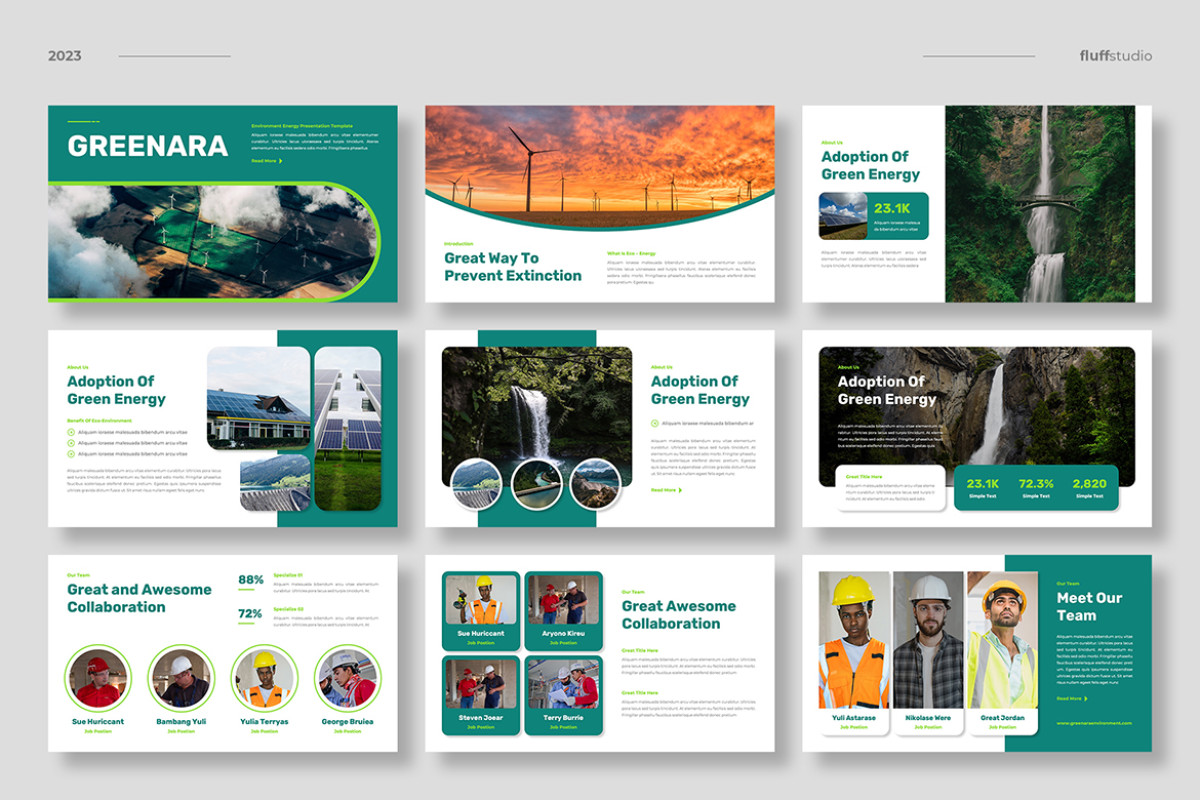Image resolution: width=1200 pixels, height=800 pixels.
Task: Click the Read More arrow on the Greenara title slide
Action: coord(280,161)
